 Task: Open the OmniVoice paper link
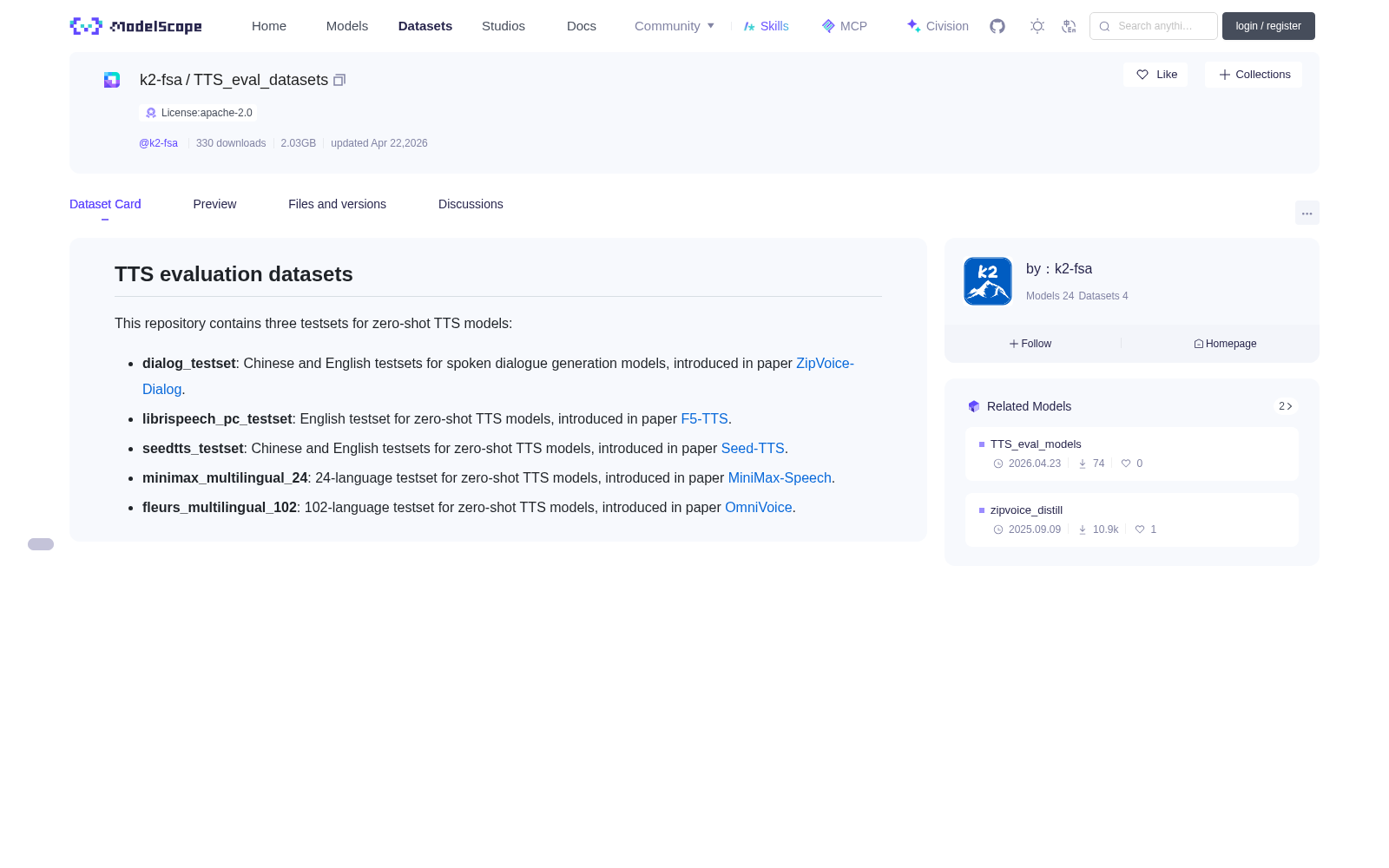tap(759, 508)
